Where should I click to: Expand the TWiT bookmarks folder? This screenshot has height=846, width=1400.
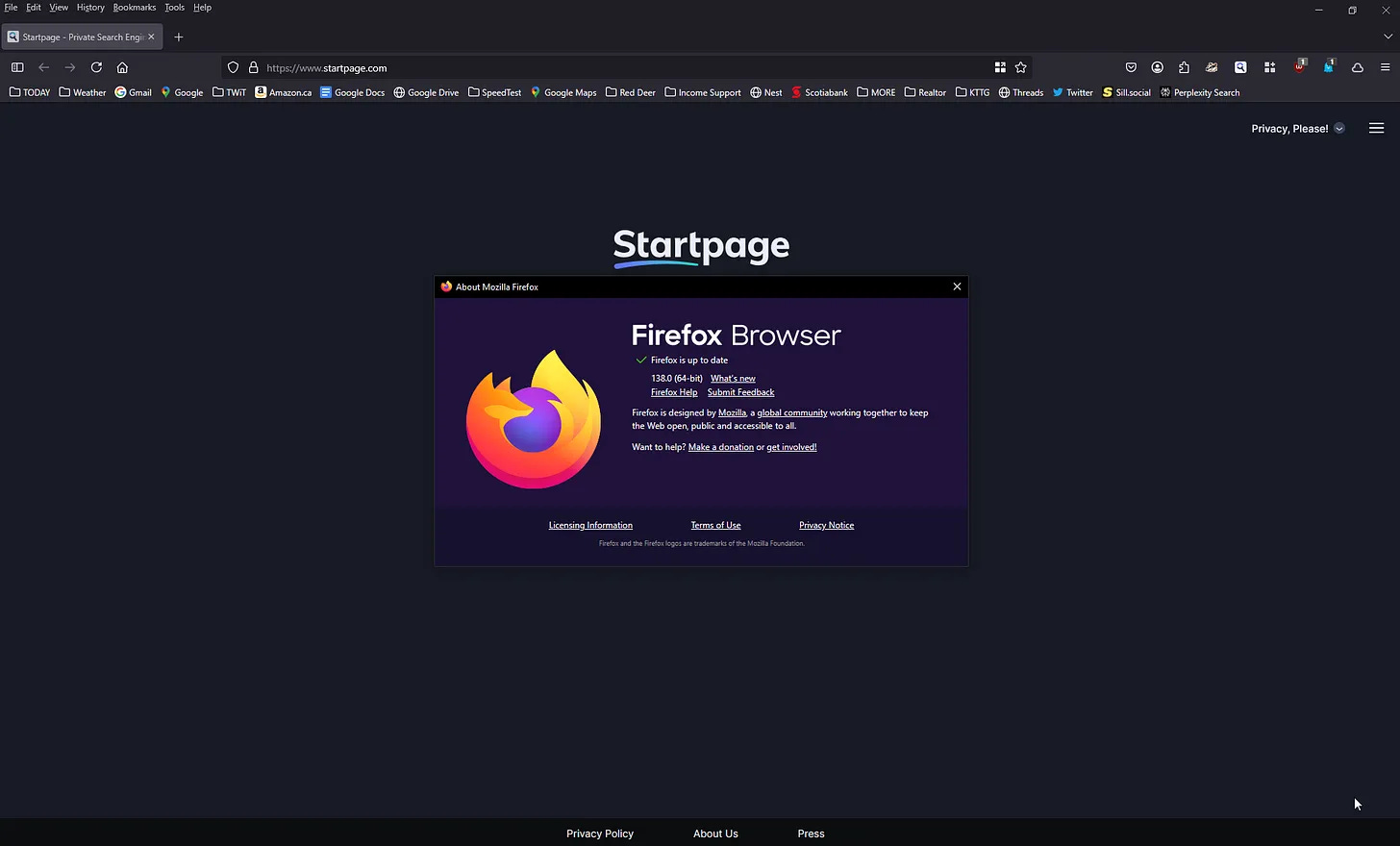click(230, 92)
